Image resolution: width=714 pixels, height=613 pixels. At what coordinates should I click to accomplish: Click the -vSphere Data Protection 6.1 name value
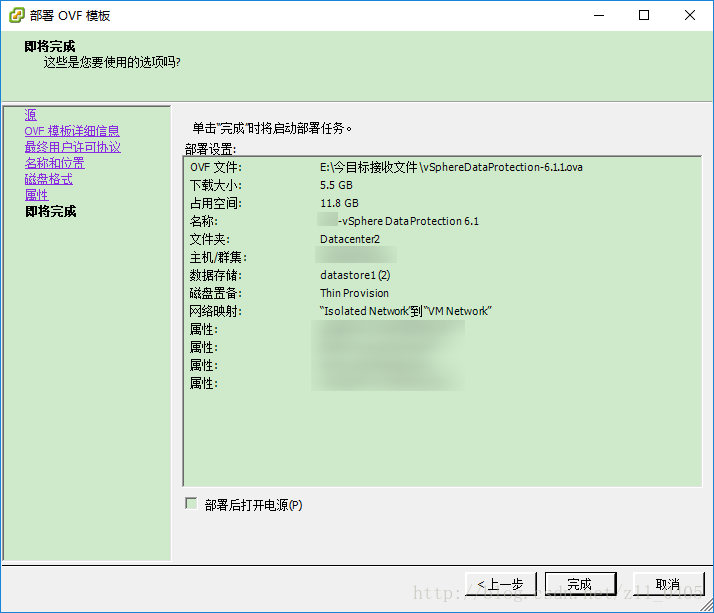click(408, 221)
